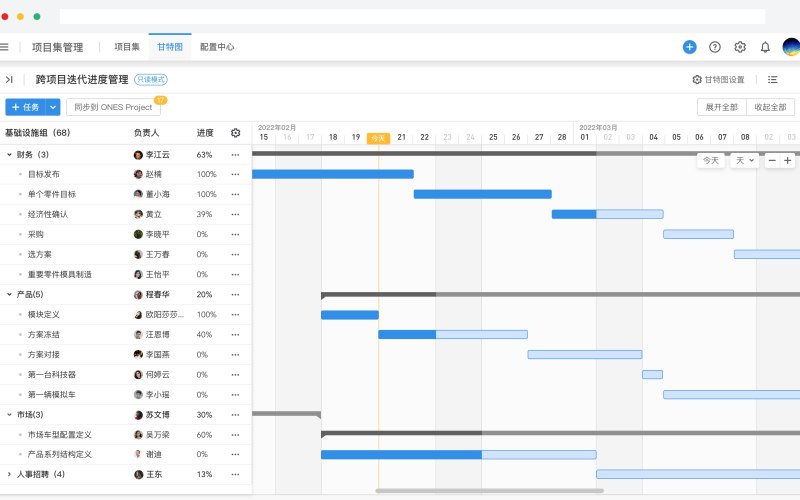The width and height of the screenshot is (800, 500).
Task: Click the horizontal scrollbar under the Gantt chart
Action: [x=489, y=491]
